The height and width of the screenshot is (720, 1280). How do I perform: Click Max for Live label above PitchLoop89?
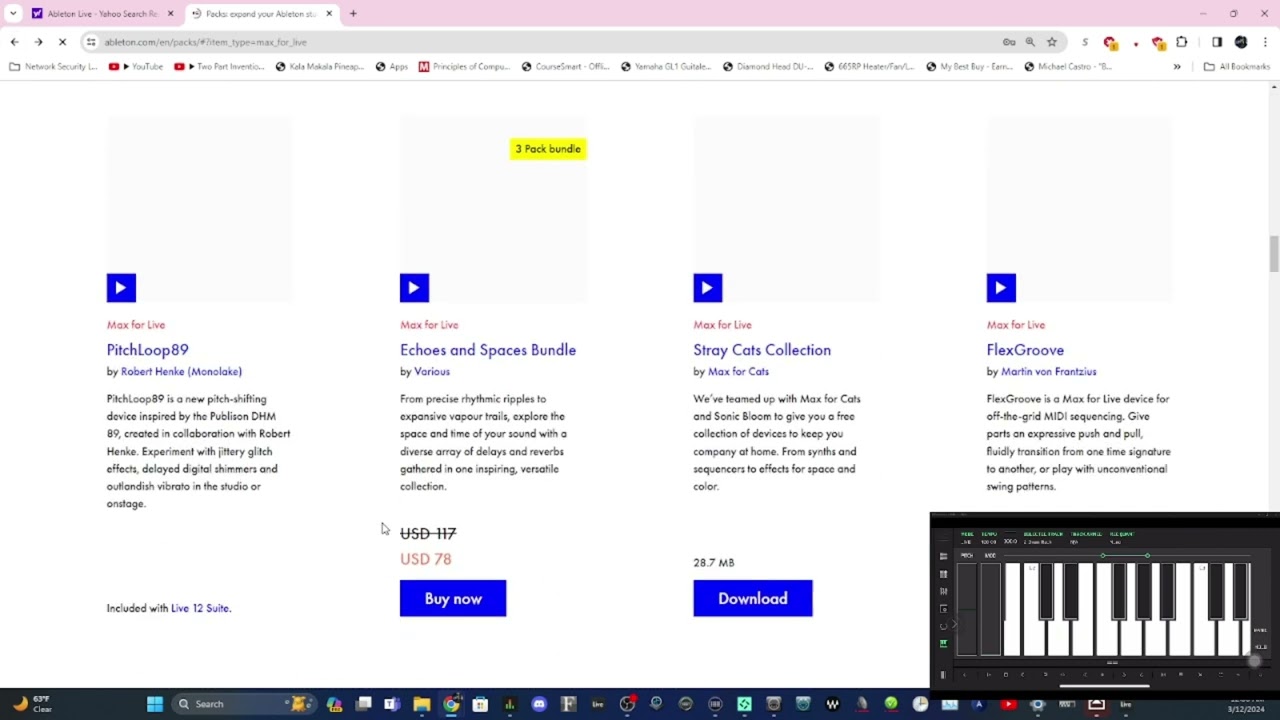tap(136, 325)
